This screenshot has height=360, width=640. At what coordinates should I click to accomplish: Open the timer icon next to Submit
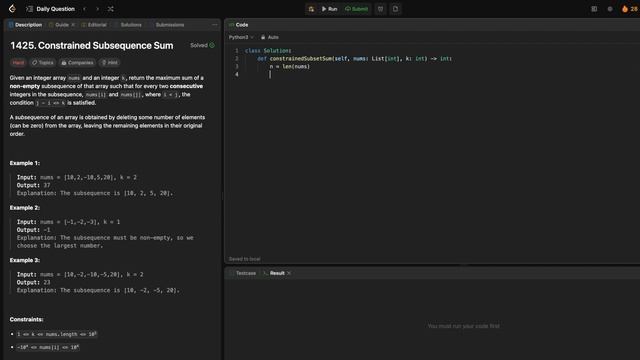pyautogui.click(x=380, y=9)
